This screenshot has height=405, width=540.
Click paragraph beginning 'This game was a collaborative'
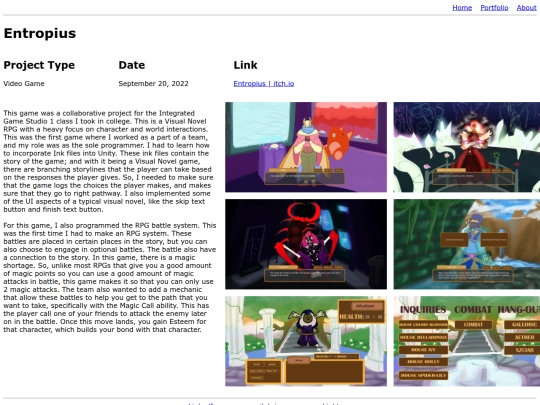pyautogui.click(x=108, y=161)
